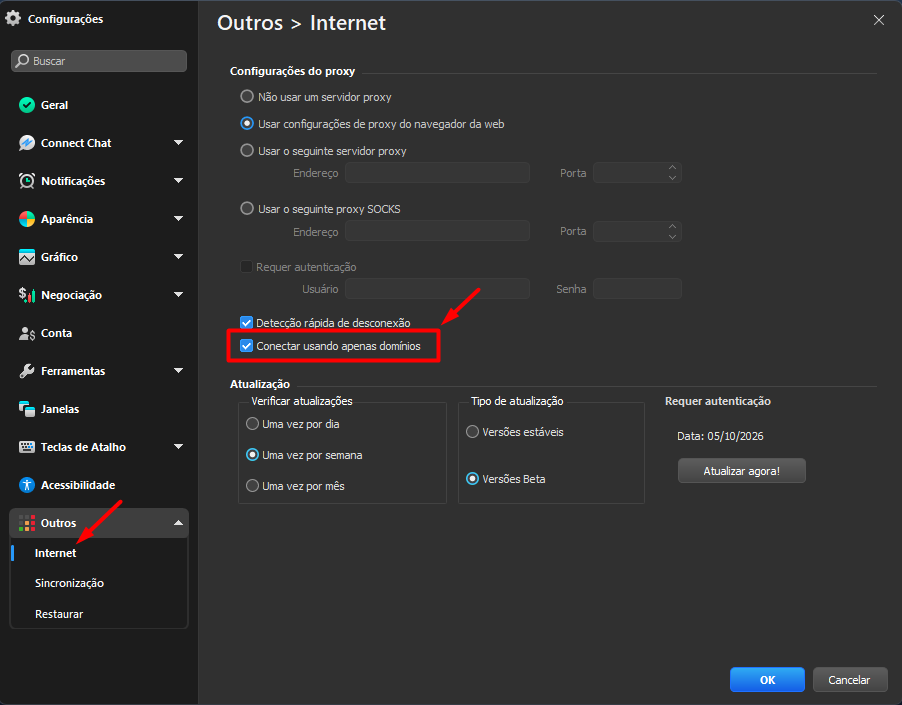Select 'Versões estáveis' update type
This screenshot has height=705, width=902.
tap(472, 431)
